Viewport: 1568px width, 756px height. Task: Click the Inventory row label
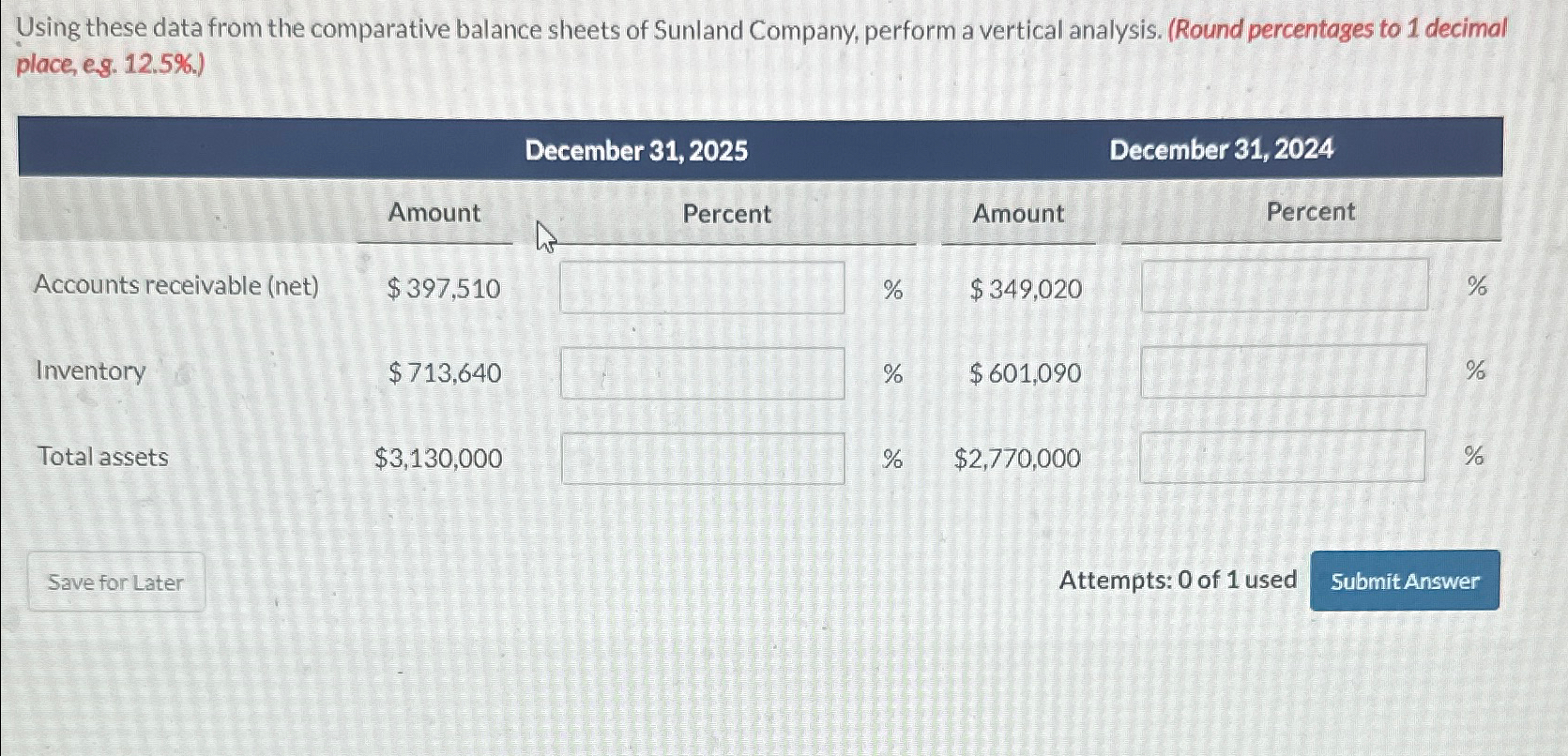click(89, 372)
